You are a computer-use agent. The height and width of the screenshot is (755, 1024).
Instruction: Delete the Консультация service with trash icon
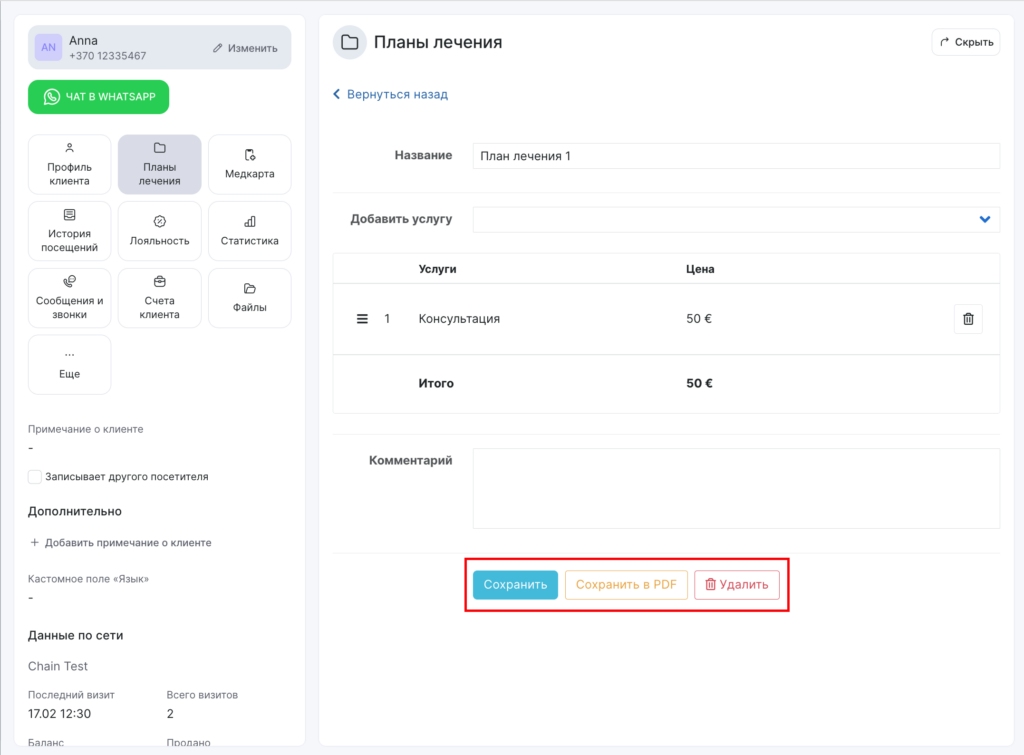(x=967, y=319)
